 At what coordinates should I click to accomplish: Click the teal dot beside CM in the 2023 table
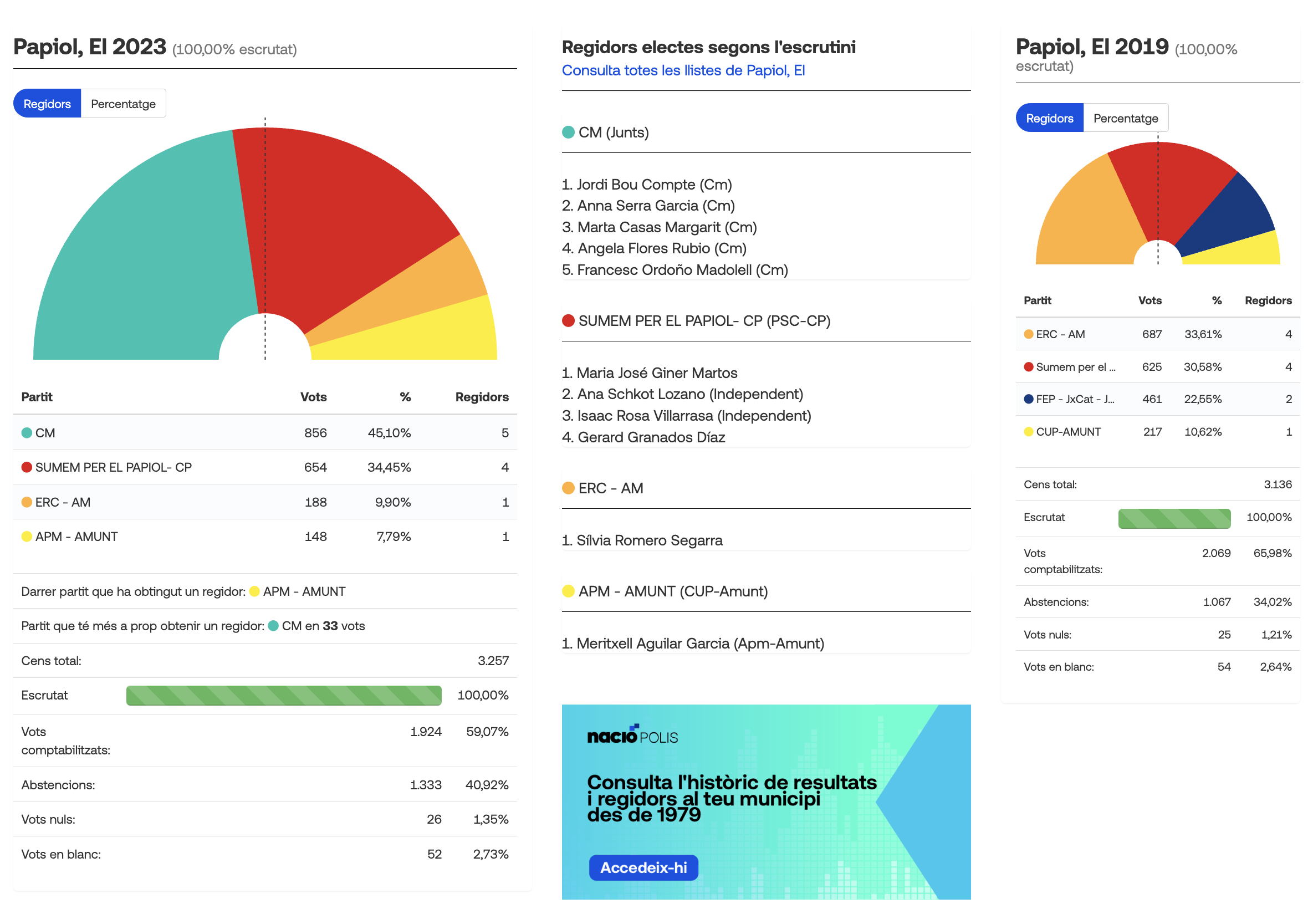(26, 433)
